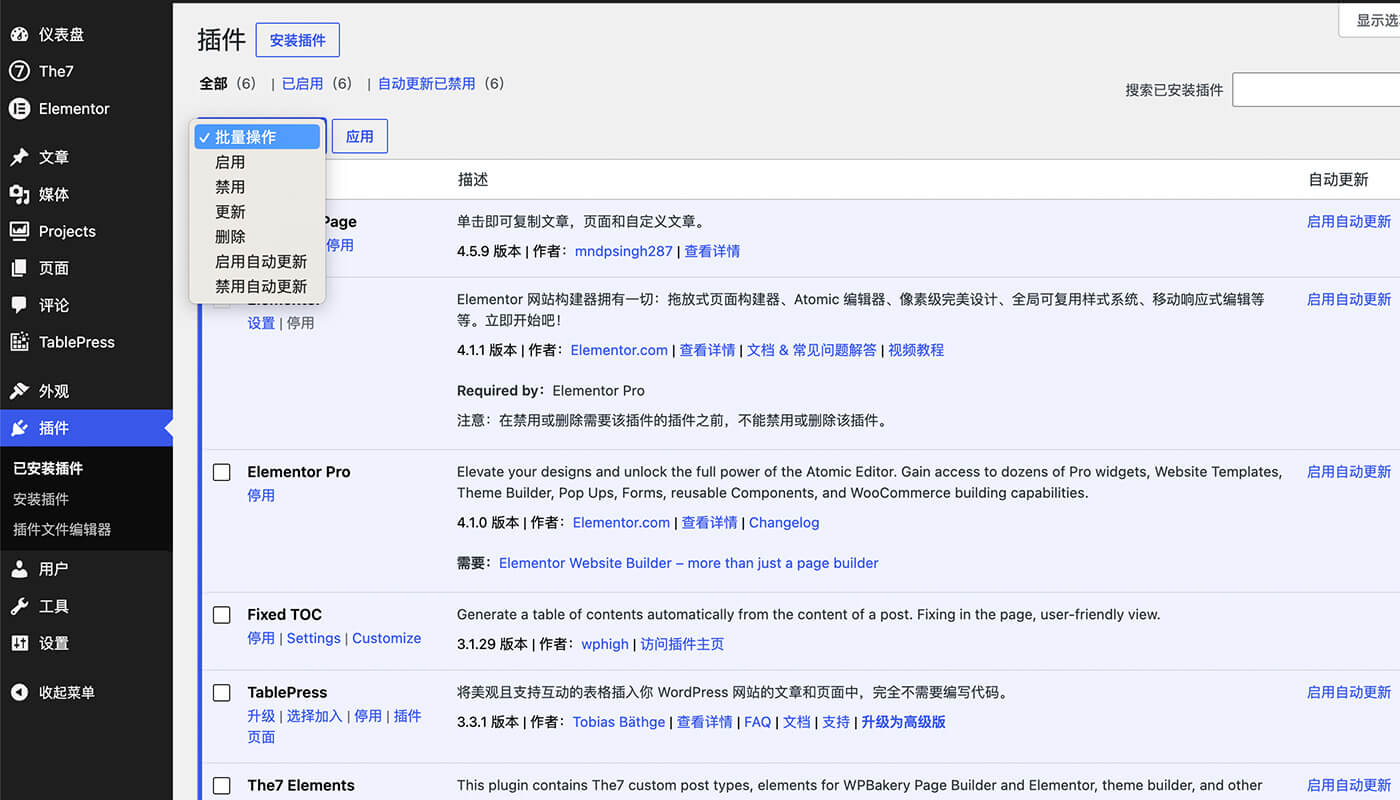Click TablePress 升级 link

[x=261, y=717]
